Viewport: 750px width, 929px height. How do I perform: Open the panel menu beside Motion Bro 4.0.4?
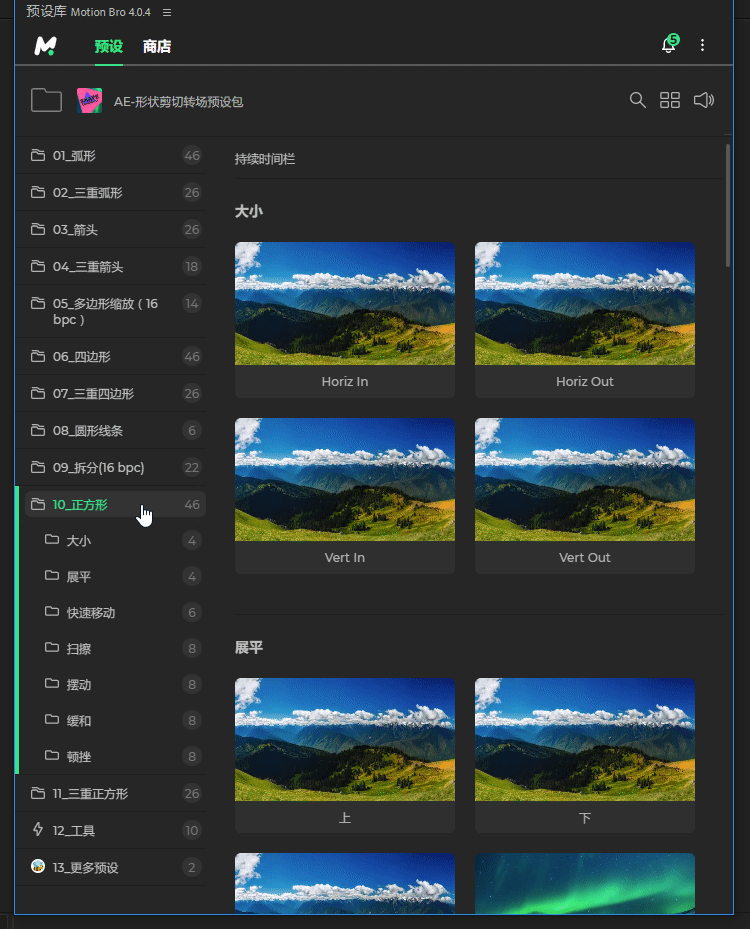click(x=167, y=12)
